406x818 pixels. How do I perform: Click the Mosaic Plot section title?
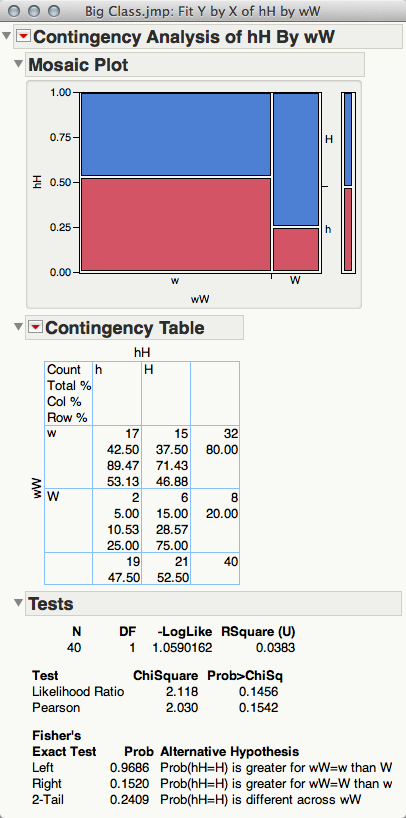click(78, 65)
